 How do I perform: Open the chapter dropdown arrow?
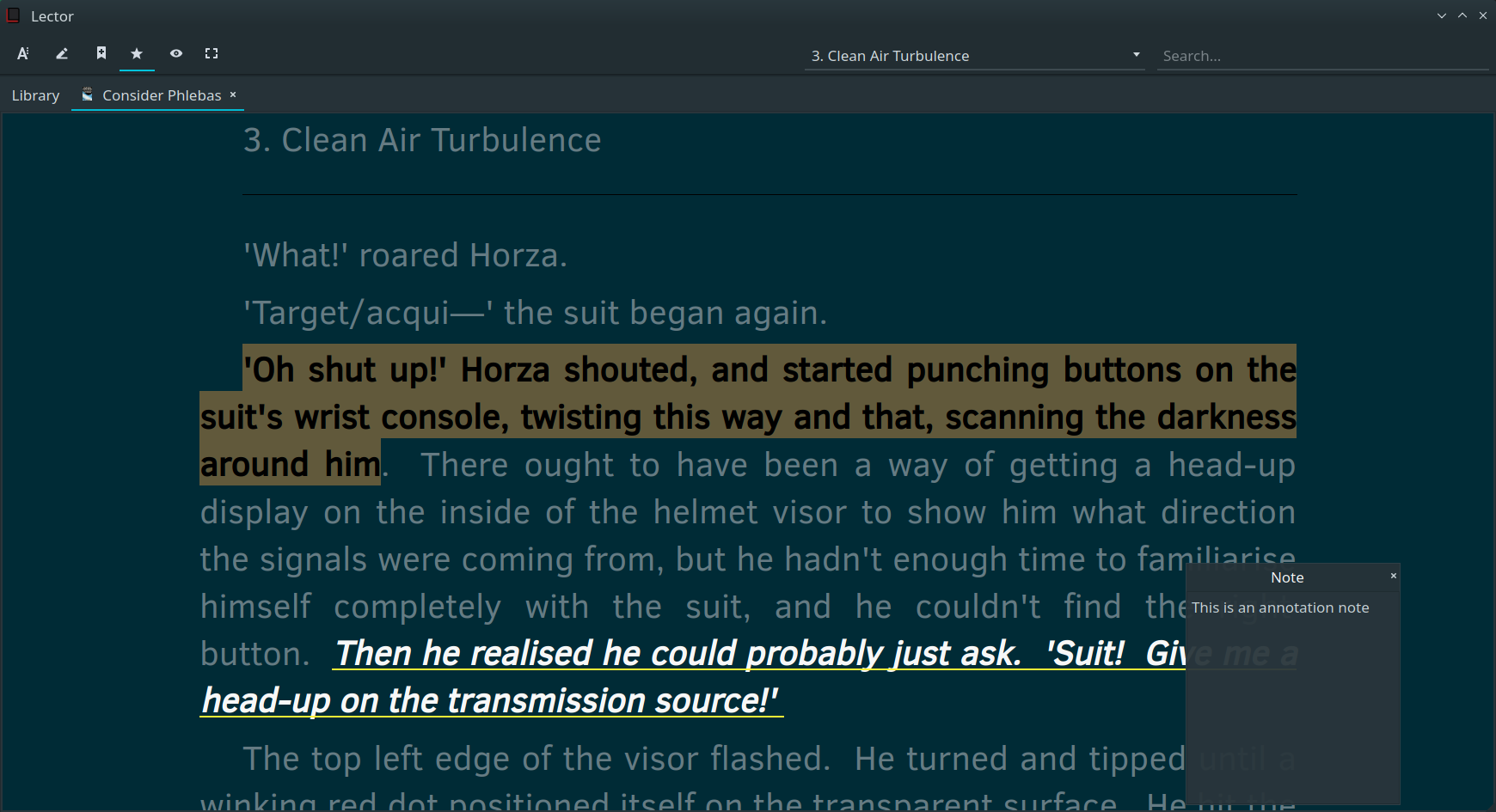tap(1137, 55)
